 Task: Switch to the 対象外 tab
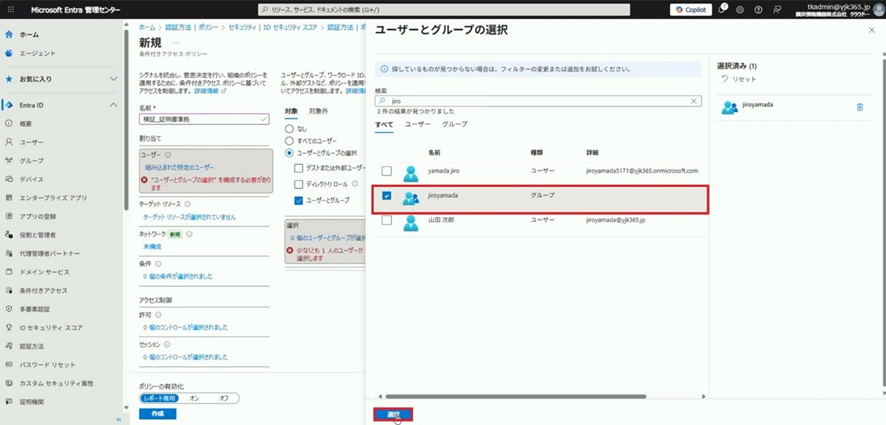[318, 110]
